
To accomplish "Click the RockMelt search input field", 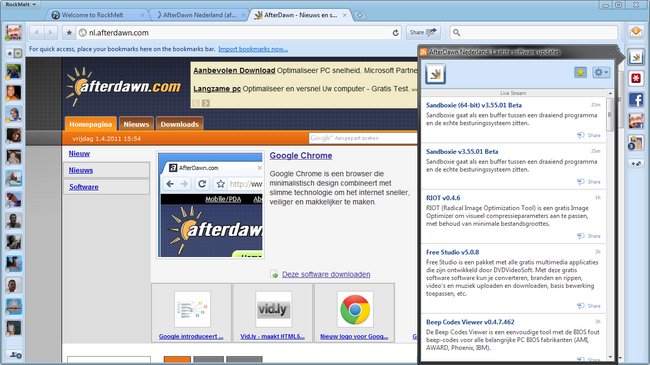I will click(534, 32).
